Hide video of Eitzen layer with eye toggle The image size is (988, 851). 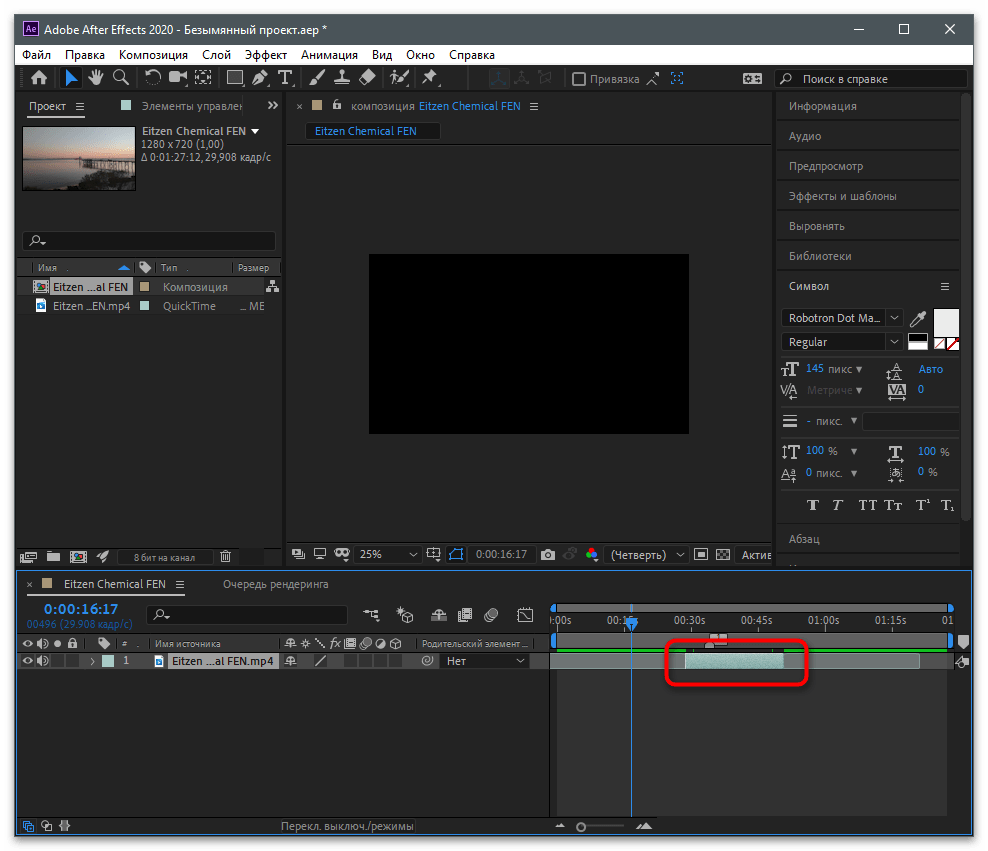pos(28,661)
